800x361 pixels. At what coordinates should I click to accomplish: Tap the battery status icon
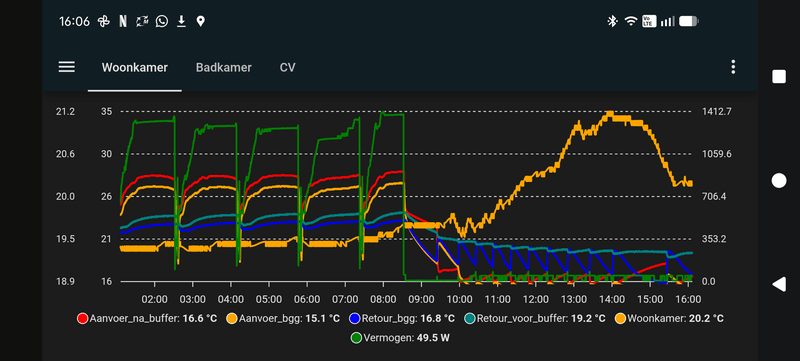tap(689, 21)
